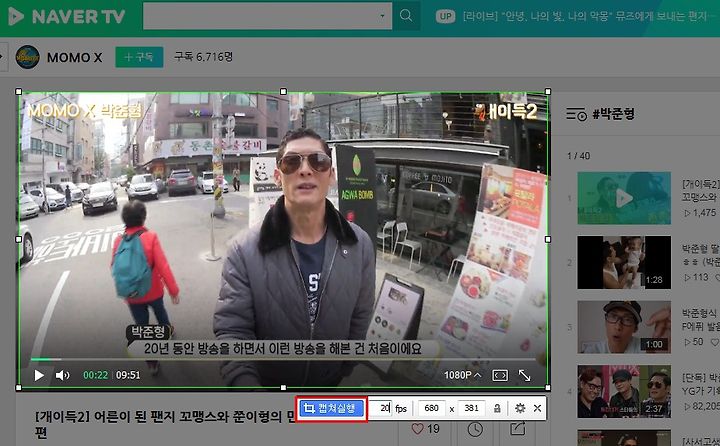Play the video with the play button
720x446 pixels.
pyautogui.click(x=39, y=375)
